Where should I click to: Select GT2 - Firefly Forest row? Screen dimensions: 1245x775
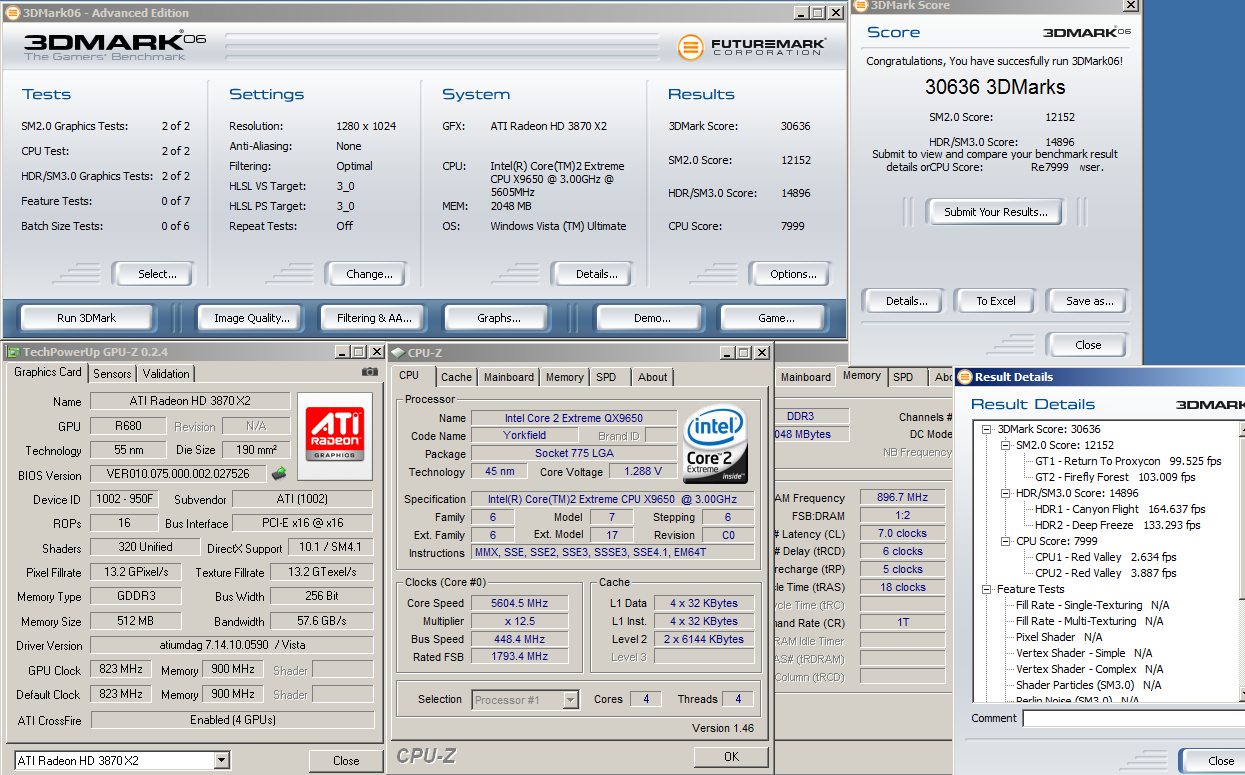1115,477
